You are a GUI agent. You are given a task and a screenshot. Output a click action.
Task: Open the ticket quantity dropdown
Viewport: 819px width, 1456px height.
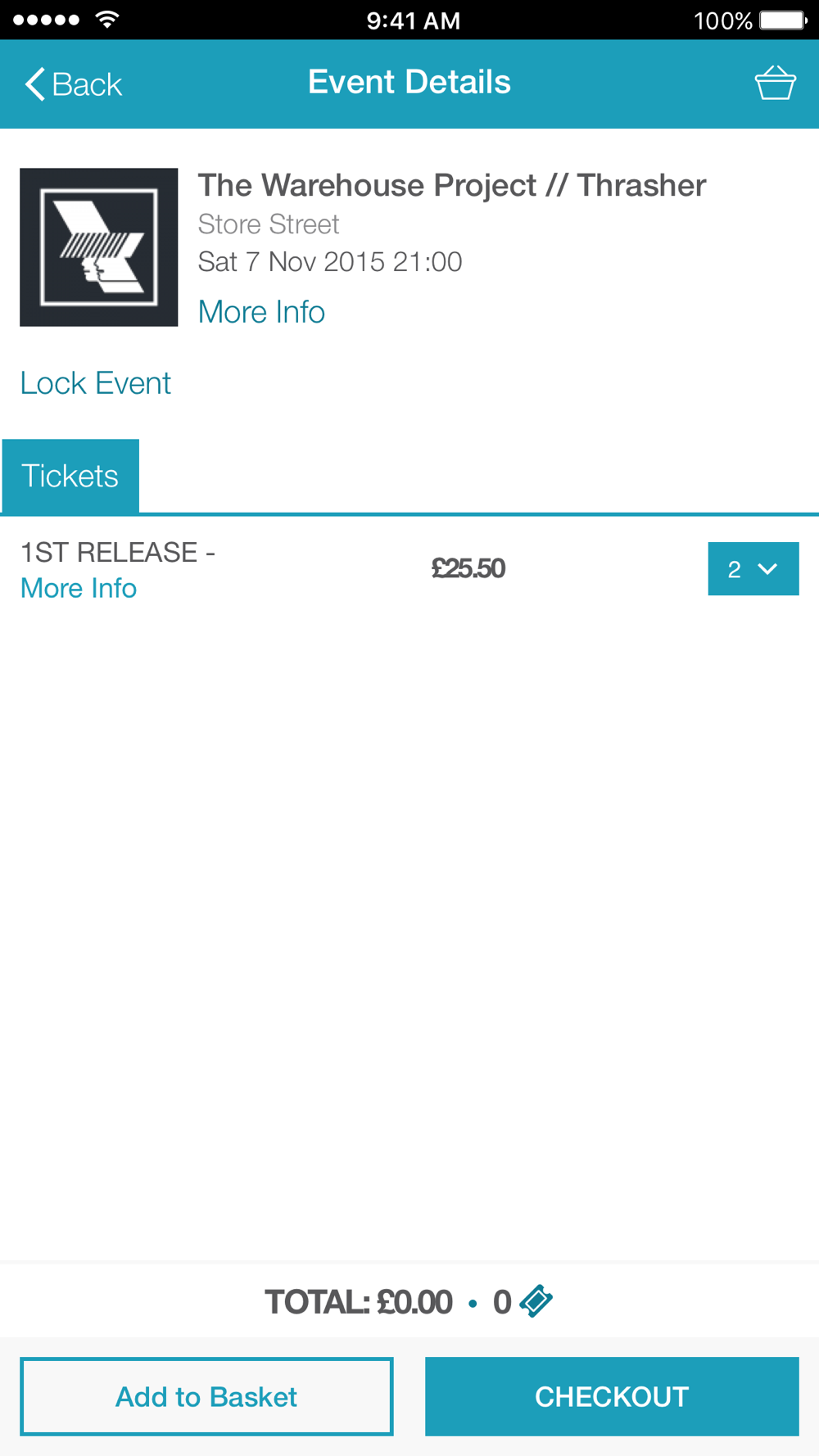pyautogui.click(x=753, y=568)
